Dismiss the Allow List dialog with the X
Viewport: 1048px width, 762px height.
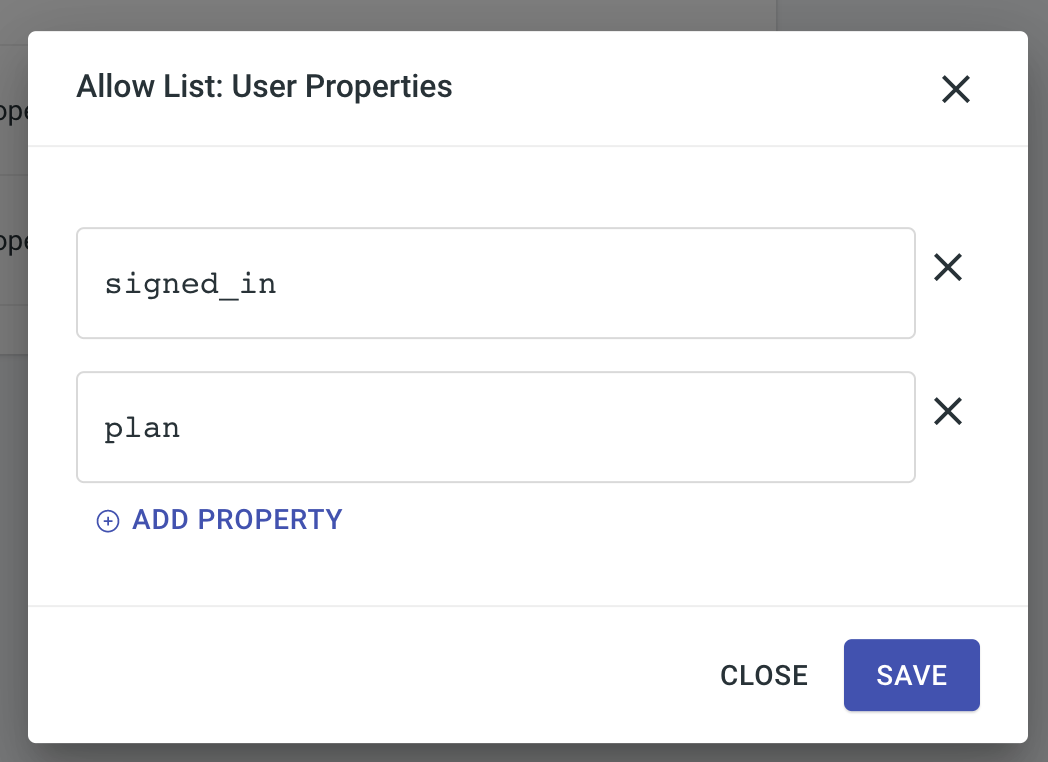click(956, 89)
